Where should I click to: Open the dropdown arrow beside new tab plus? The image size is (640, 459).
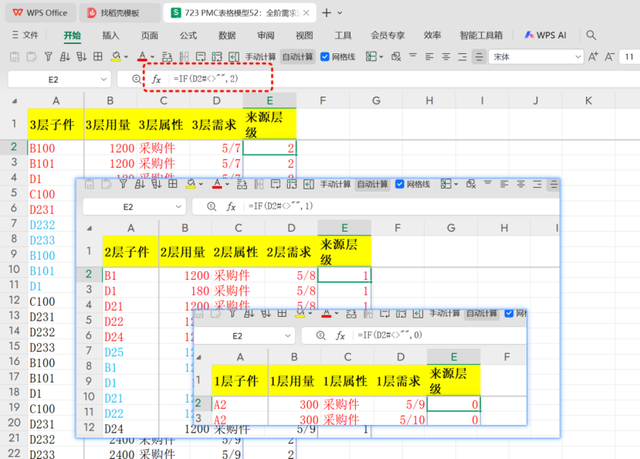340,13
